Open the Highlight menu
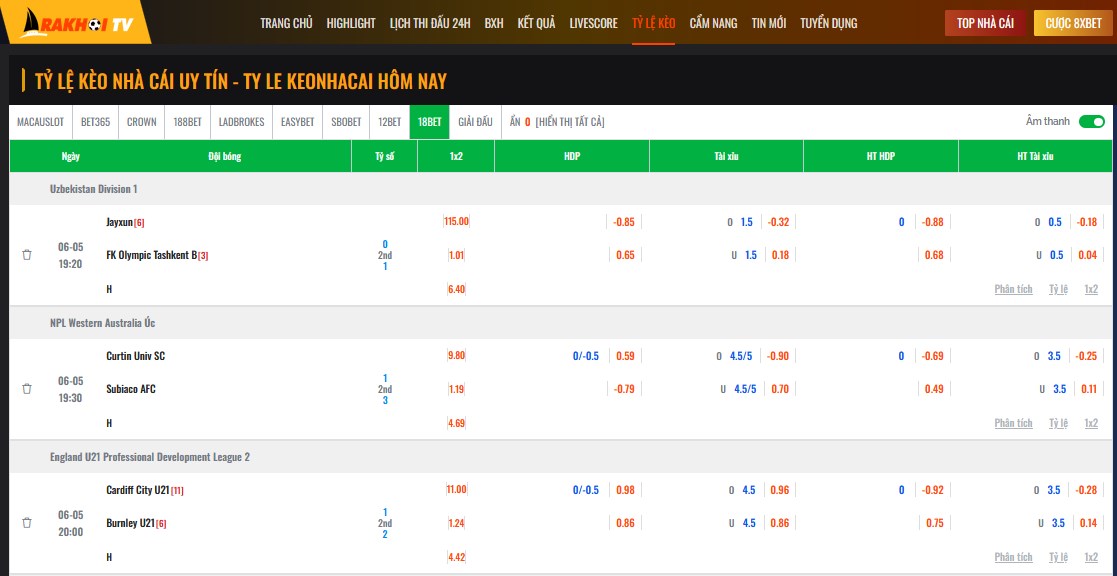This screenshot has height=576, width=1117. pos(351,23)
